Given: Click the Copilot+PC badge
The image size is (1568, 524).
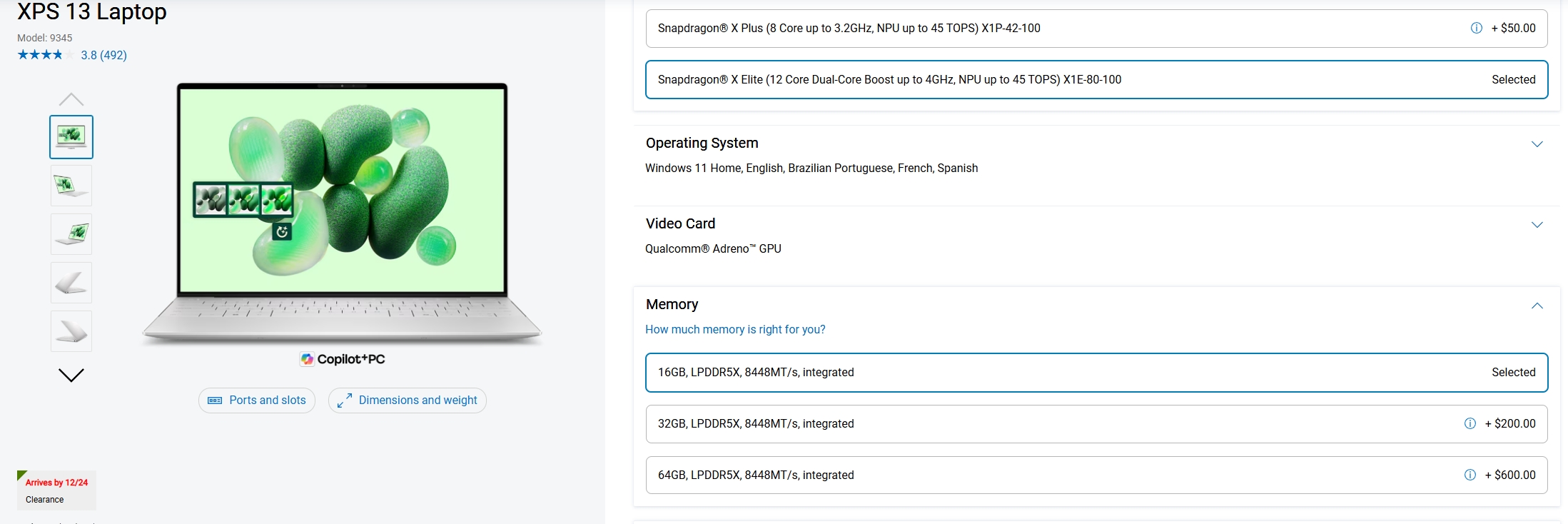Looking at the screenshot, I should 343,359.
